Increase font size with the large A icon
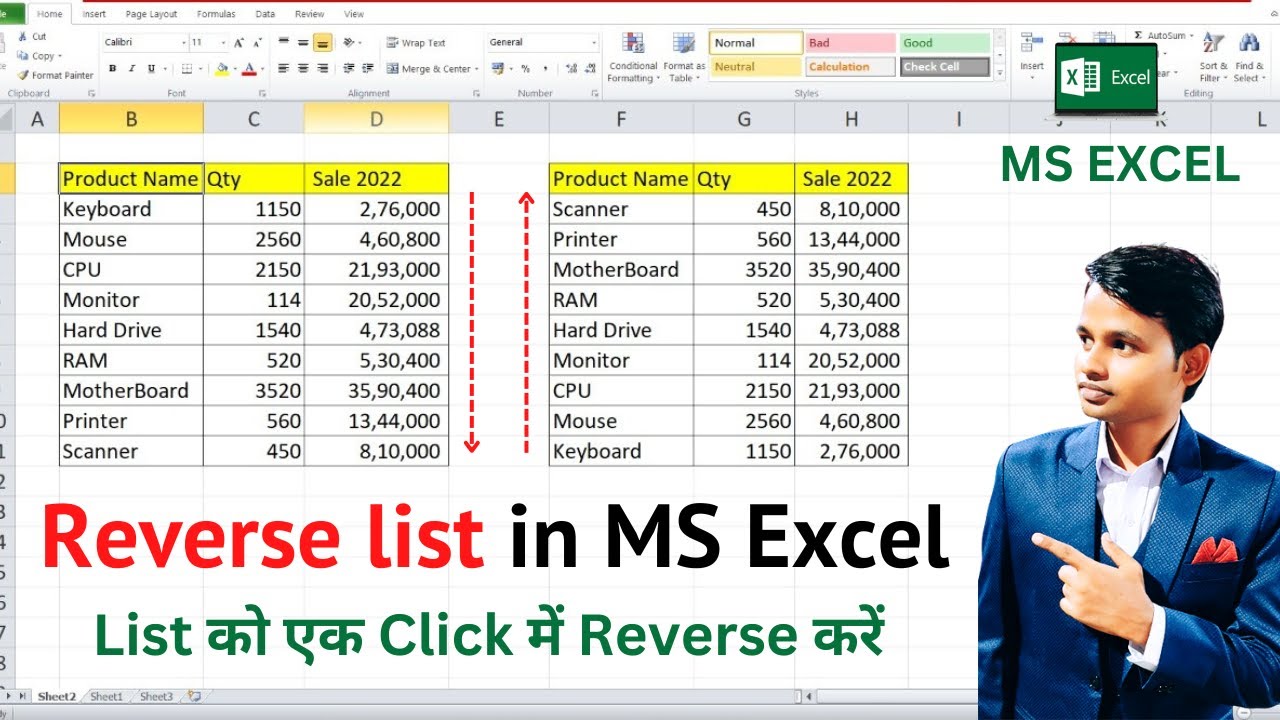This screenshot has height=720, width=1280. (x=238, y=43)
